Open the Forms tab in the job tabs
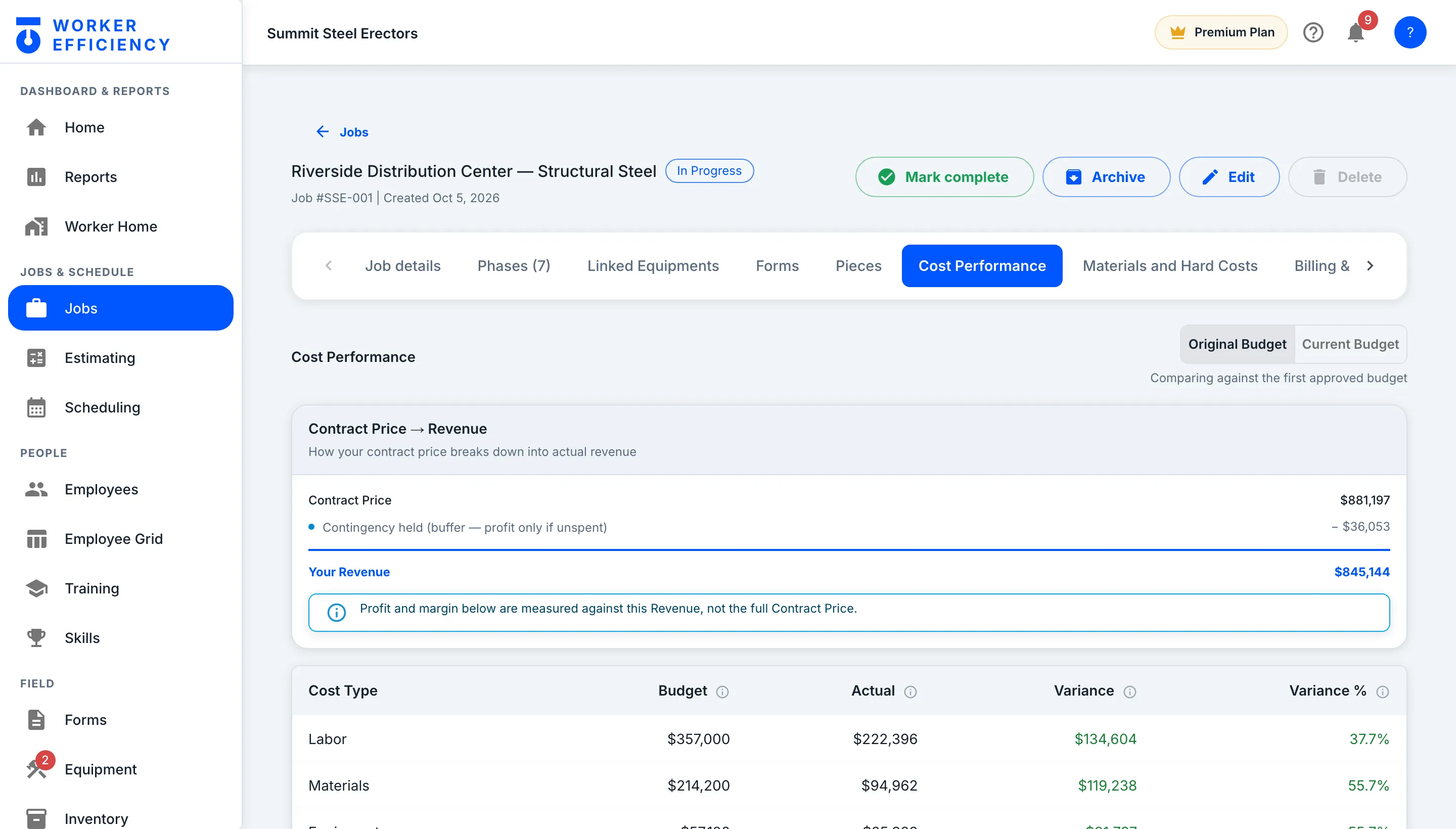 [x=777, y=265]
